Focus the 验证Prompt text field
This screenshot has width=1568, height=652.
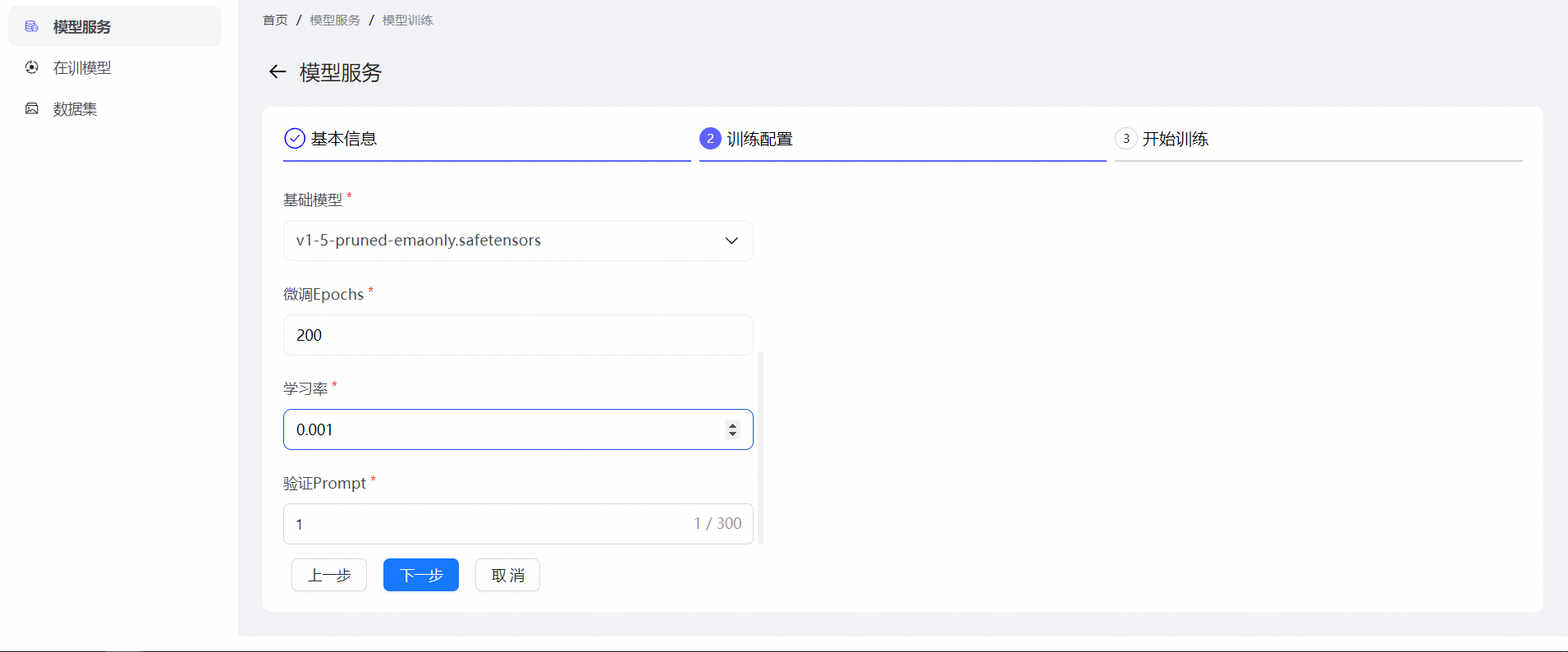coord(518,524)
